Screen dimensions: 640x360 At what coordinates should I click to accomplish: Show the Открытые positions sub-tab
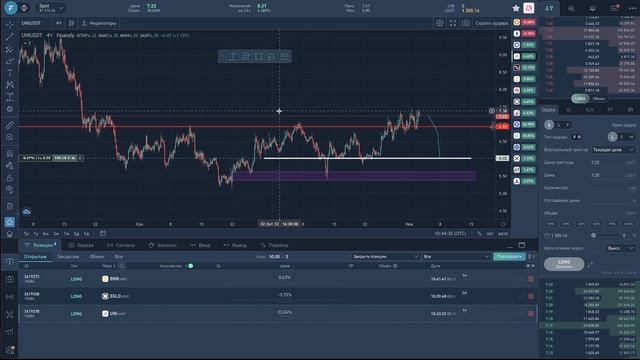pyautogui.click(x=35, y=257)
